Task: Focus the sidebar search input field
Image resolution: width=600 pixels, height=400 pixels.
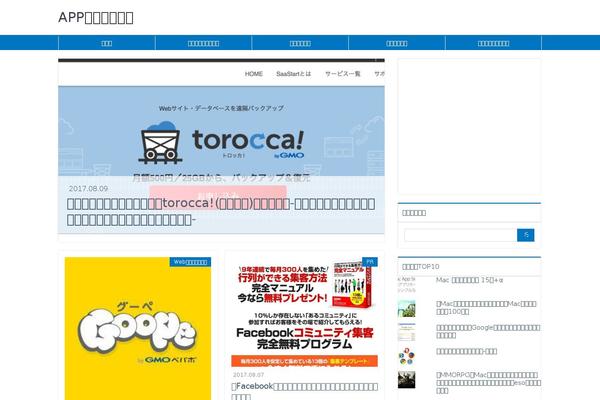Action: point(460,235)
